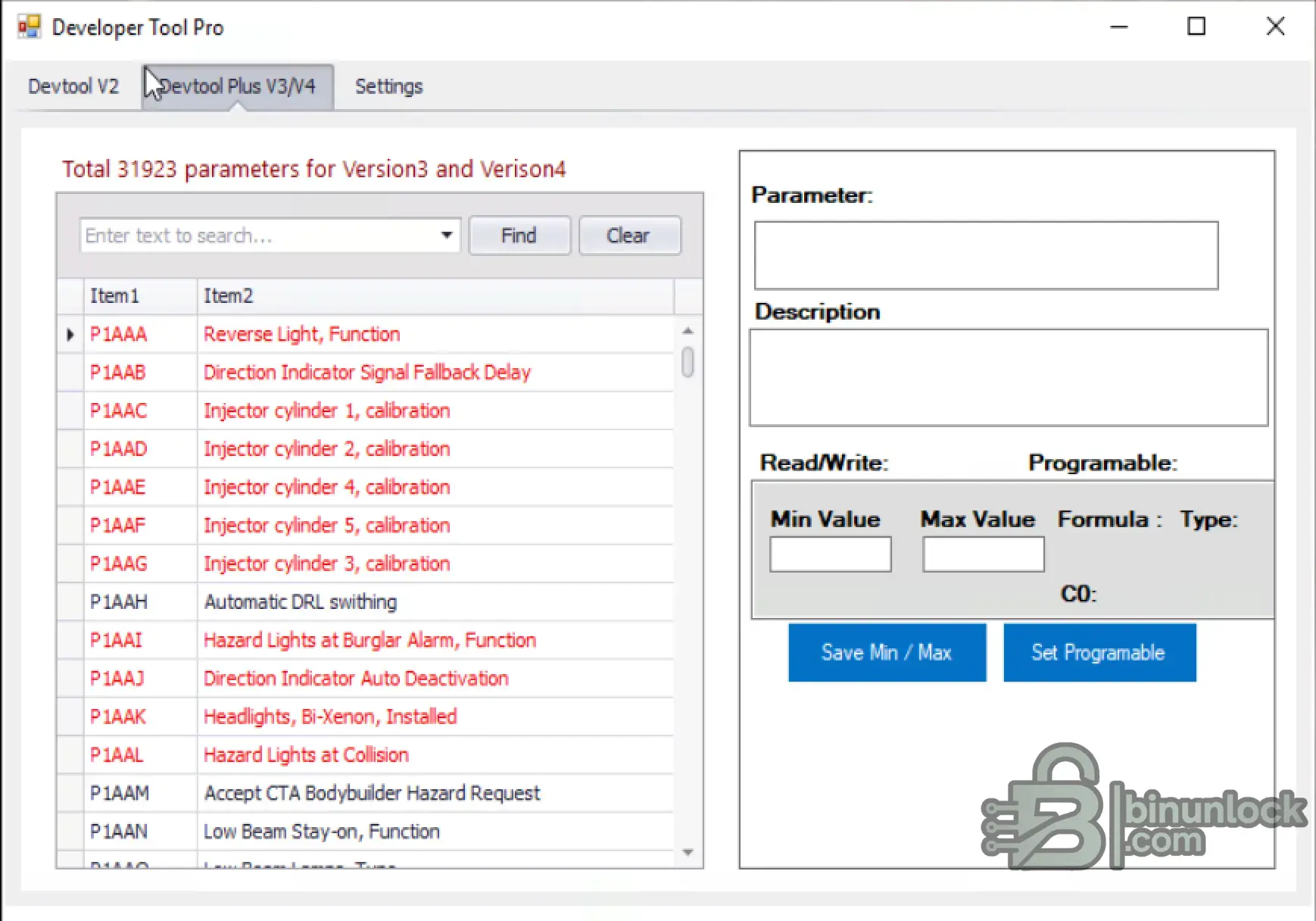
Task: Click the parameter list scroll up arrow
Action: click(x=688, y=331)
